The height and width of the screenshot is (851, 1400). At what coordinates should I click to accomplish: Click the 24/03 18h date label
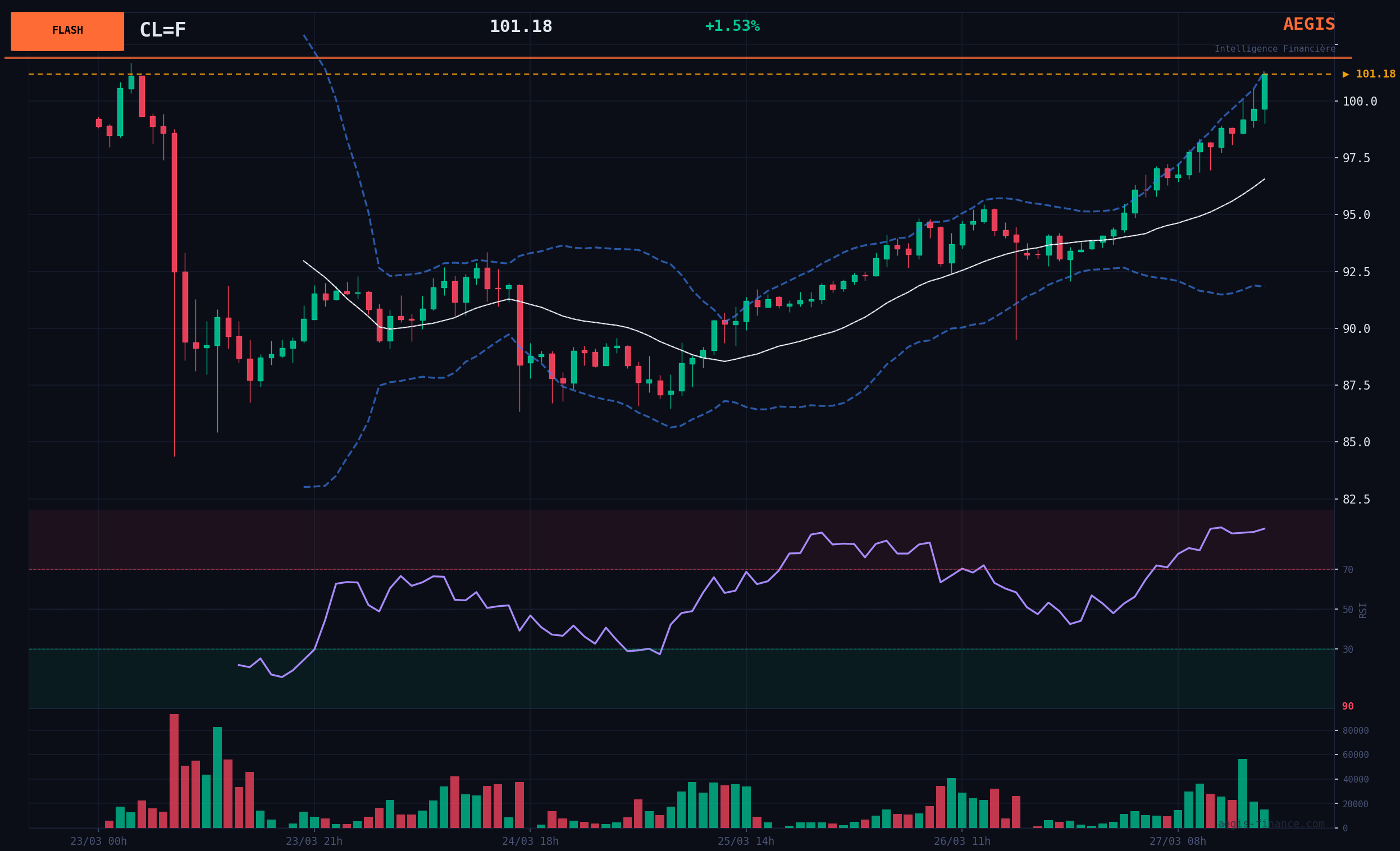(x=530, y=841)
